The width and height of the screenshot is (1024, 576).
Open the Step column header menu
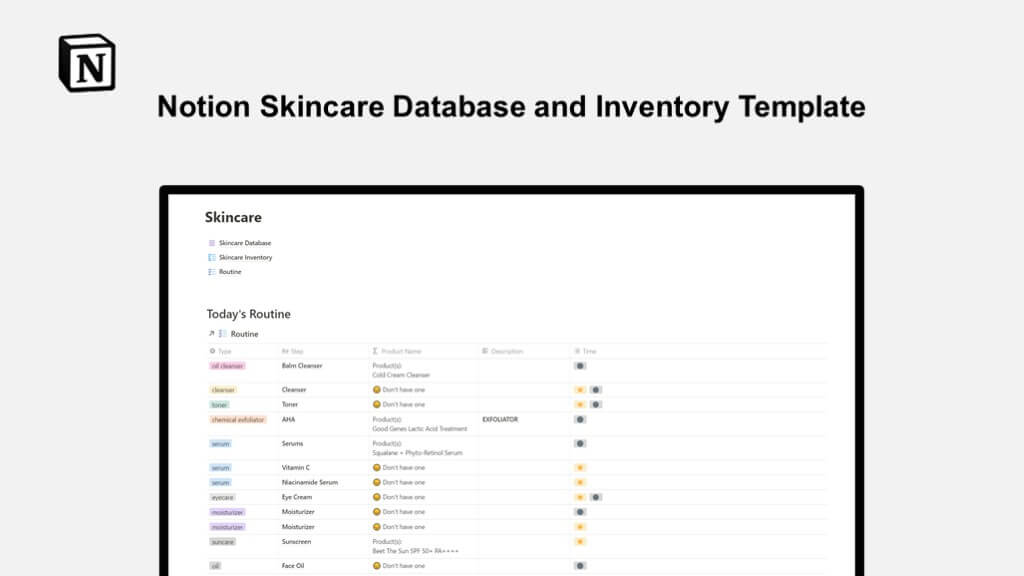pyautogui.click(x=293, y=351)
